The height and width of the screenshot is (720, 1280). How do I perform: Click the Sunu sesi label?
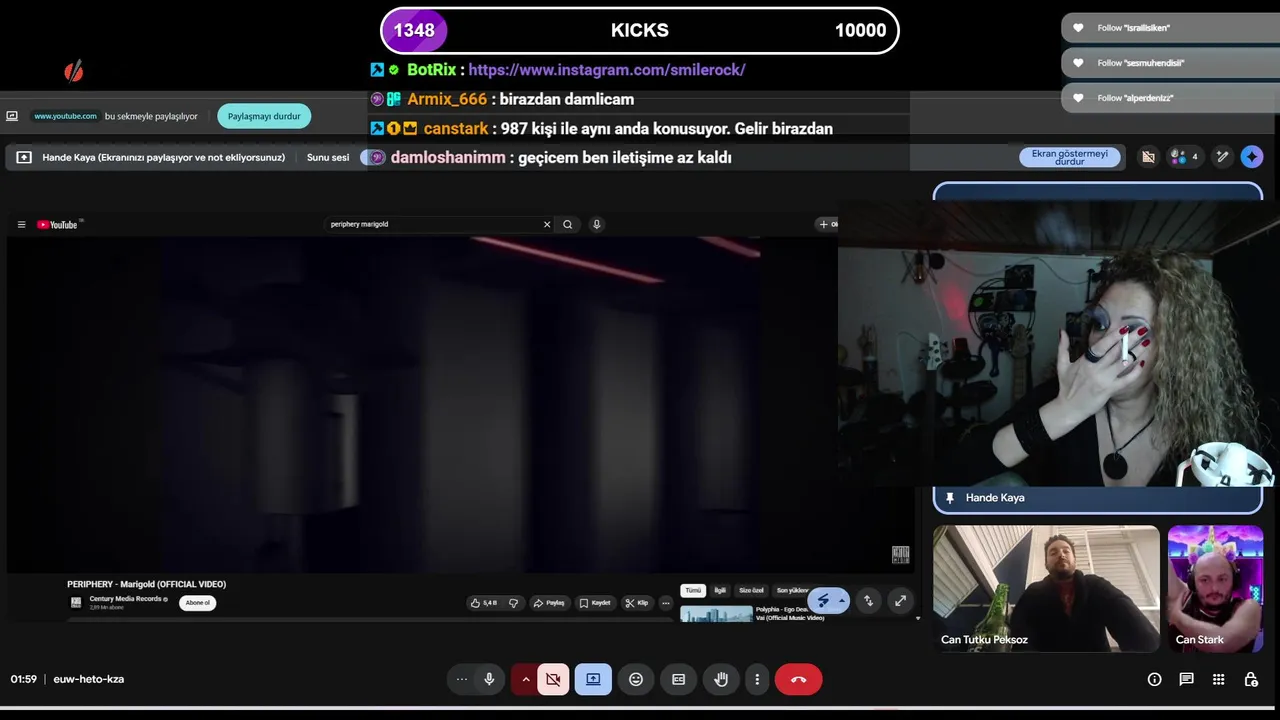coord(328,158)
